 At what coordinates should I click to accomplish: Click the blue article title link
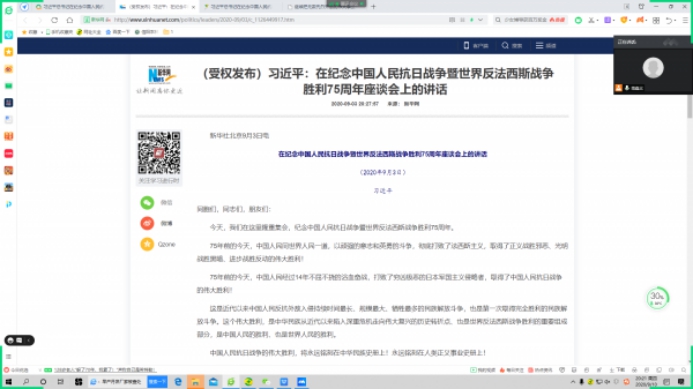(x=382, y=154)
